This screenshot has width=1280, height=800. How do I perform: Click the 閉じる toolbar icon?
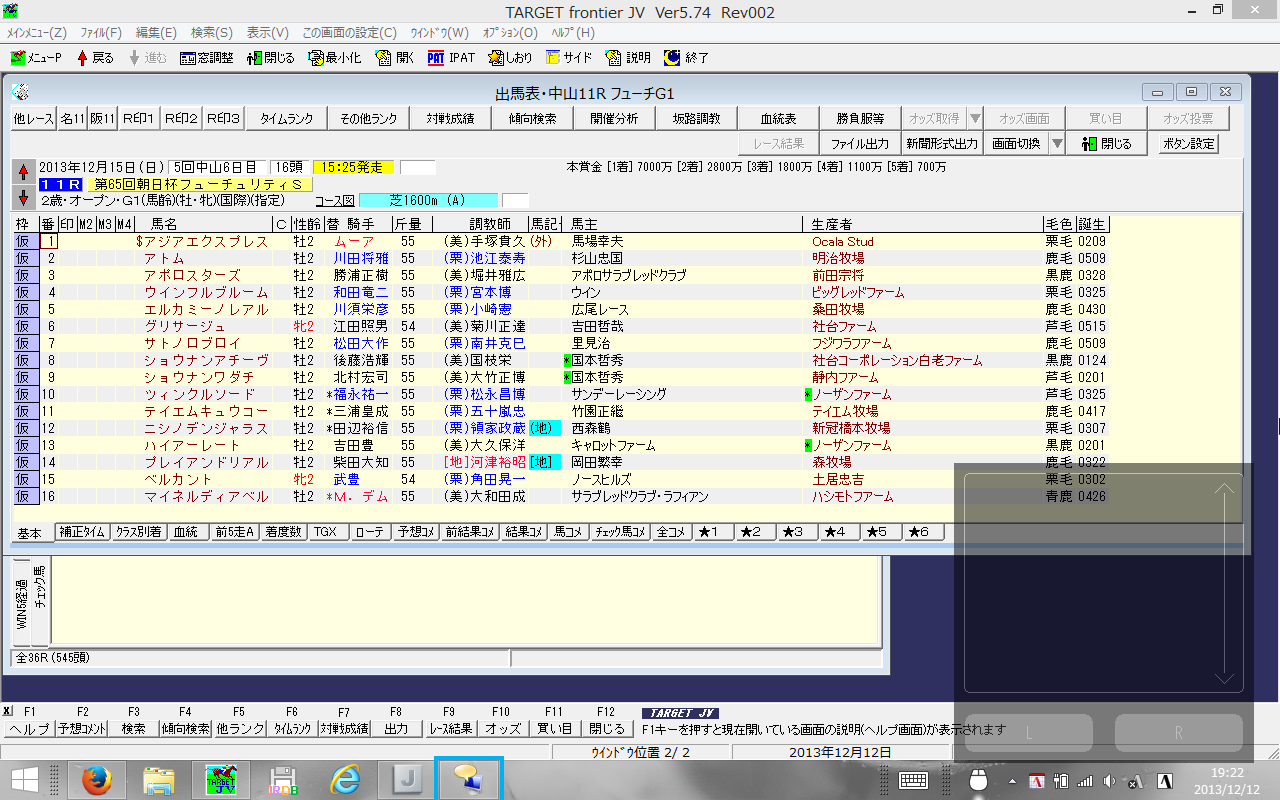(271, 58)
